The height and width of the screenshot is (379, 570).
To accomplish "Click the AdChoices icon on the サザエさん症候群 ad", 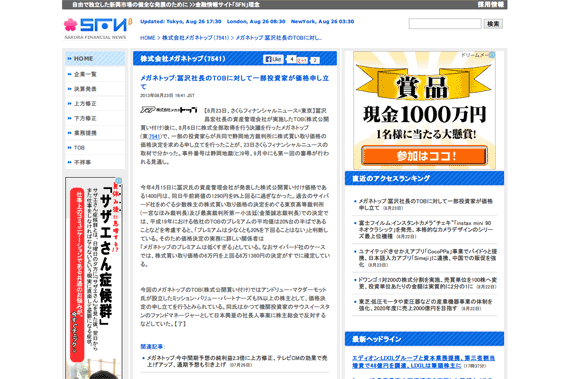I will [x=119, y=181].
